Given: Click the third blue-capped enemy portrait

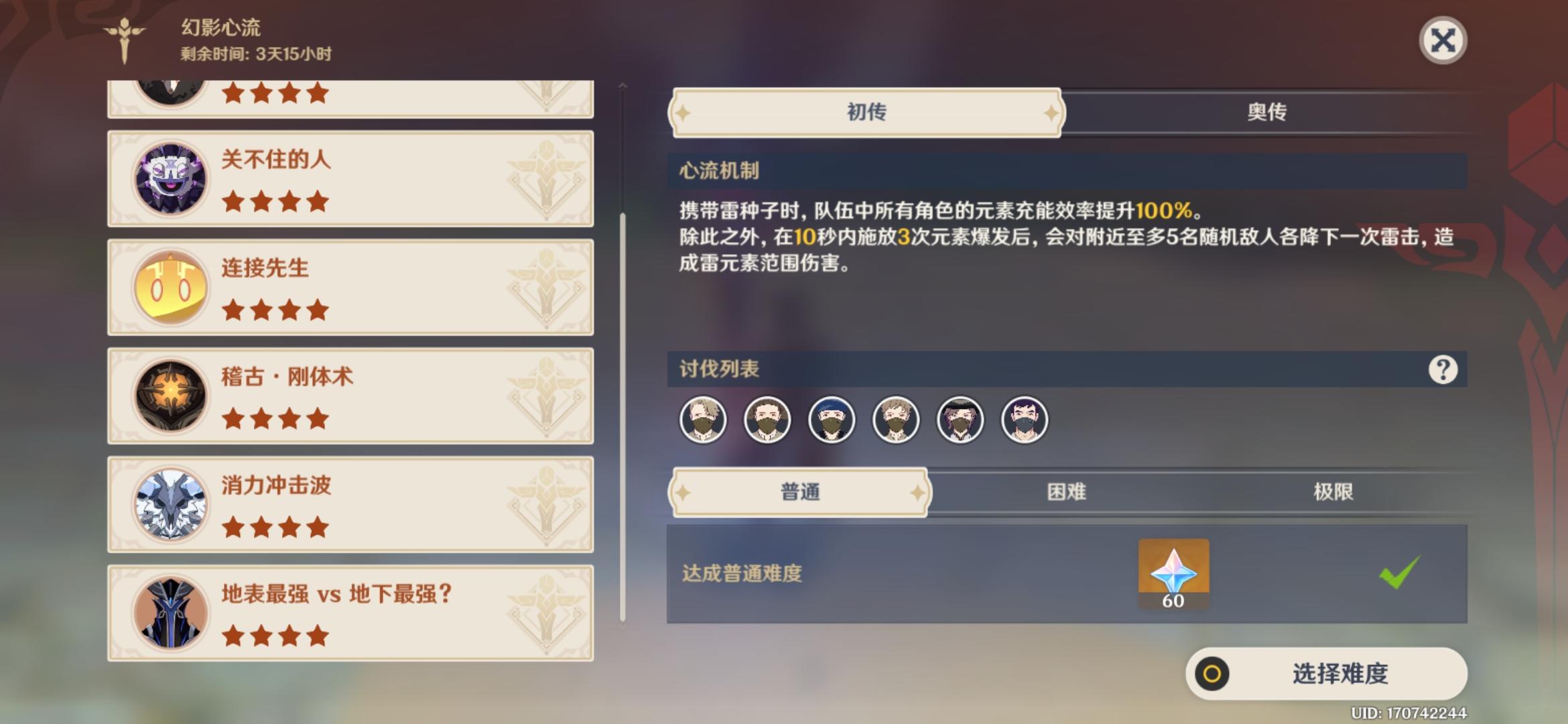Looking at the screenshot, I should 832,420.
